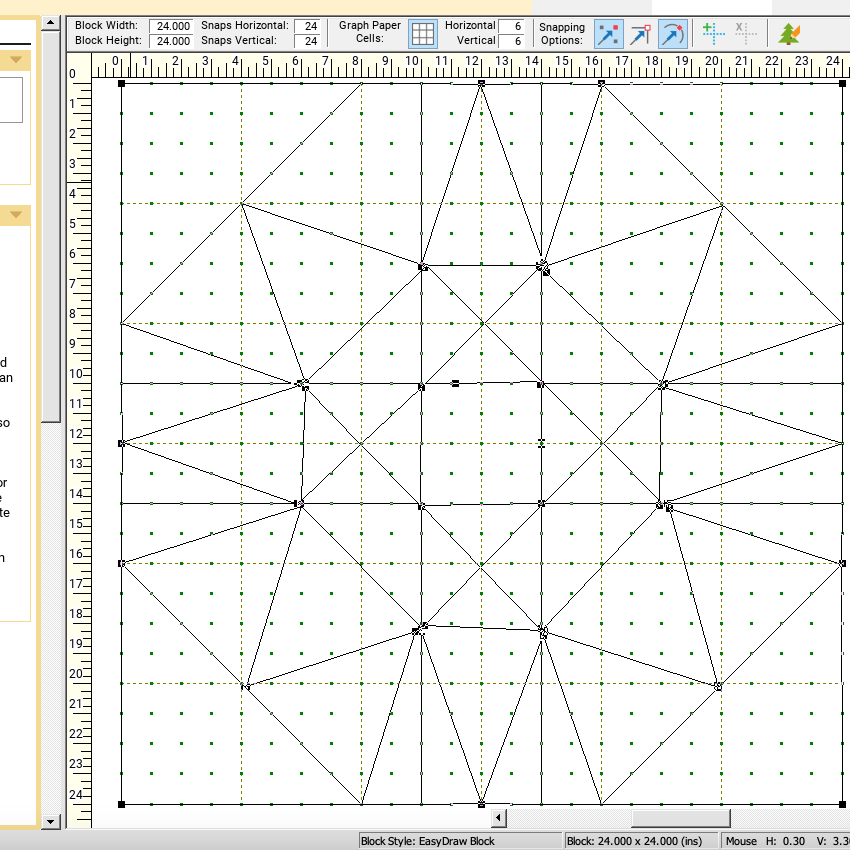Expand the upper left panel dropdown arrow
Image resolution: width=850 pixels, height=850 pixels.
pyautogui.click(x=17, y=60)
